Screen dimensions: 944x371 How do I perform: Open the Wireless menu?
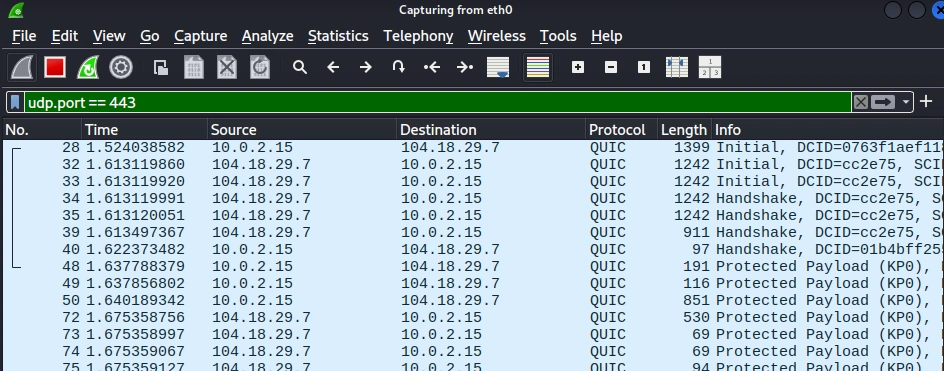point(497,36)
